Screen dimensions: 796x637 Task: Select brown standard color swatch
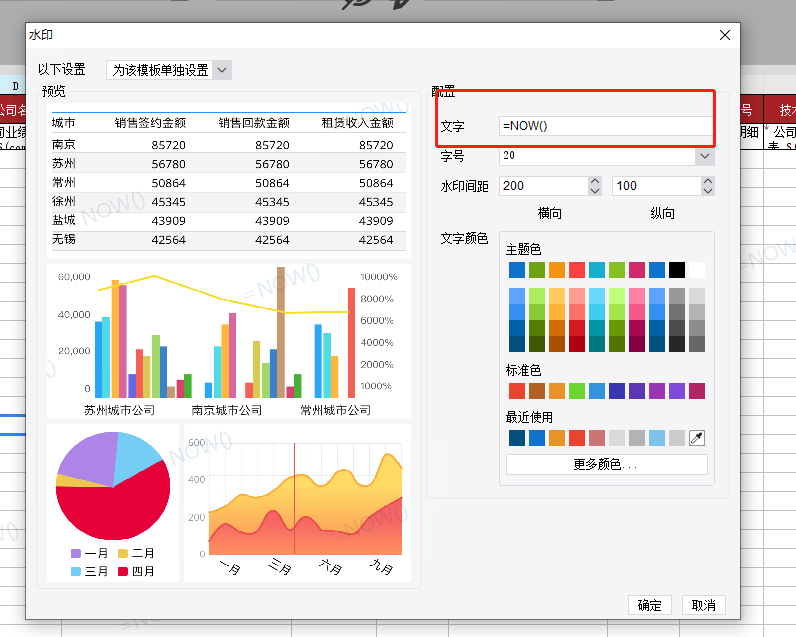point(537,391)
